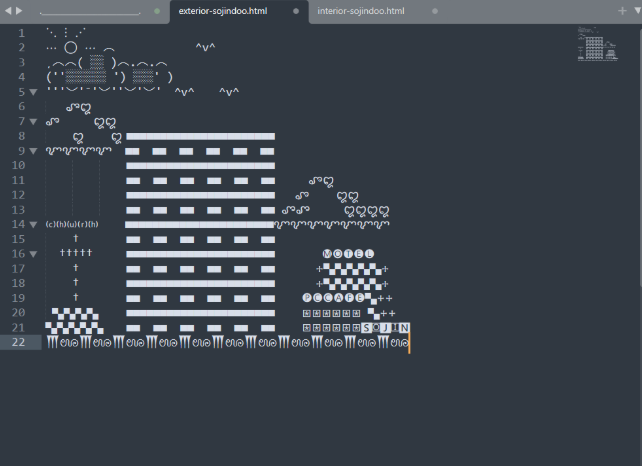Fold the code block at line 14
This screenshot has height=466, width=642.
point(34,224)
